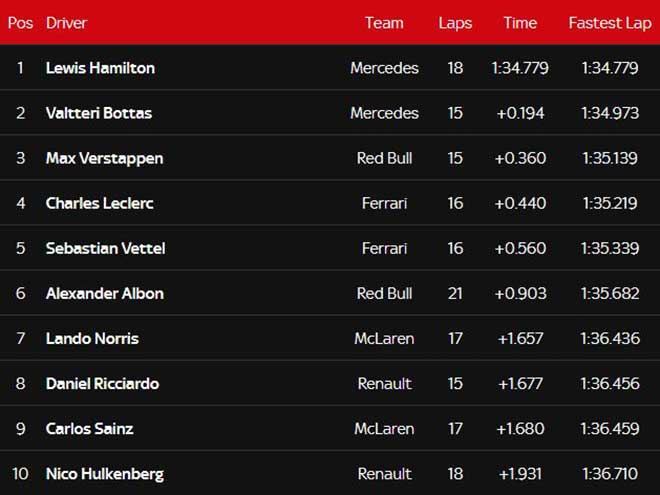The height and width of the screenshot is (495, 660).
Task: Select Alexander Albon driver name
Action: click(104, 293)
